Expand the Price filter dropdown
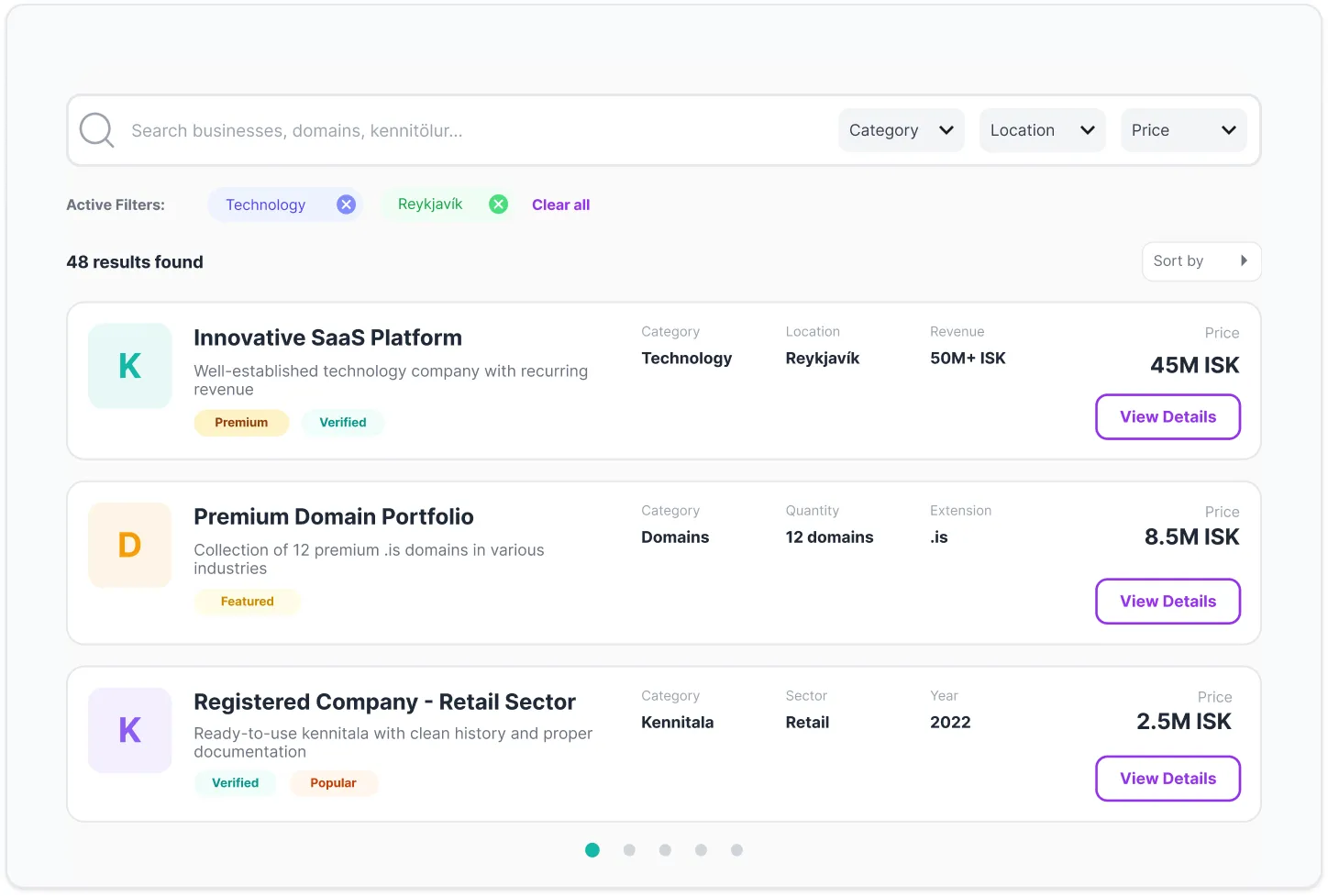Screen dimensions: 1328x896 click(1183, 130)
